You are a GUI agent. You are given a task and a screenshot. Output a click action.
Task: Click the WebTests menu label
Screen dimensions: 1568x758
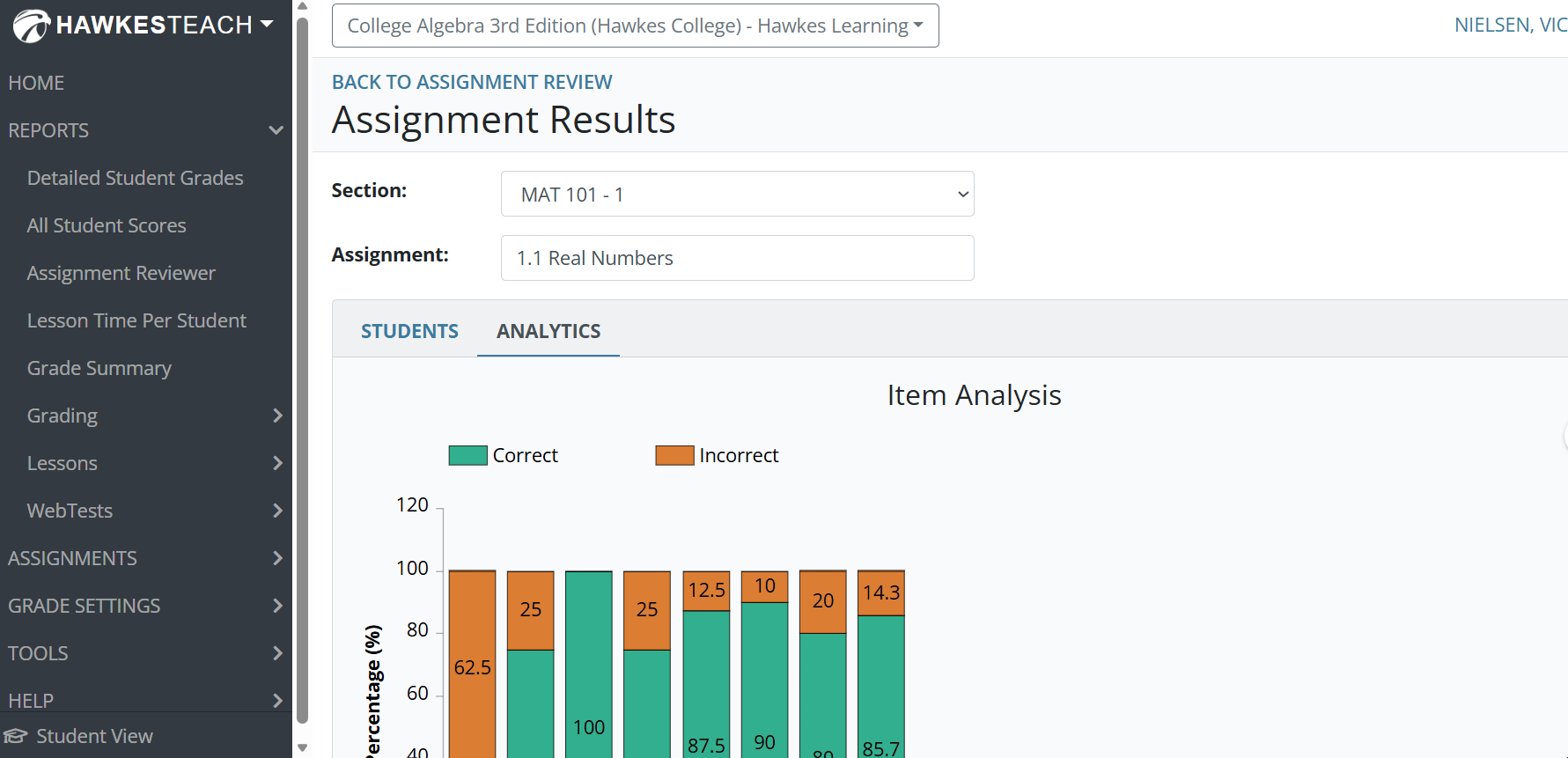coord(70,511)
